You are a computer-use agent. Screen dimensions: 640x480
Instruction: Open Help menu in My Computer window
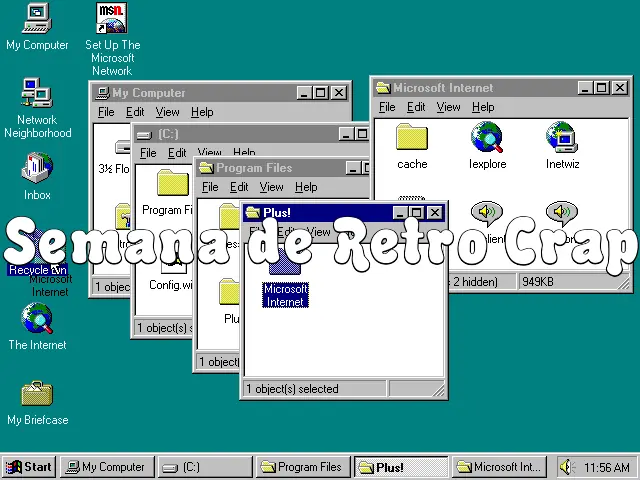pos(202,112)
